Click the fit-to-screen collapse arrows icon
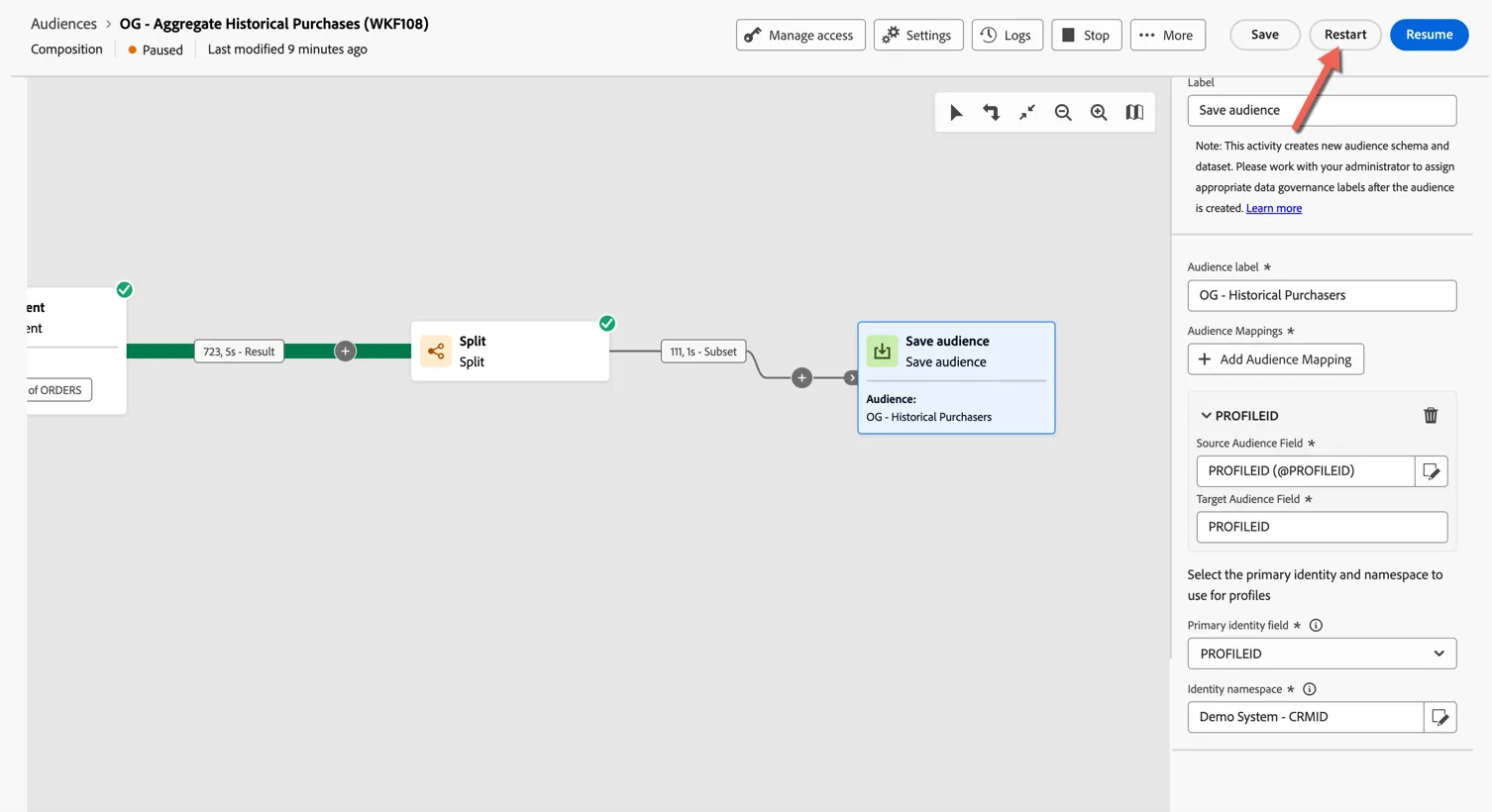 coord(1027,113)
